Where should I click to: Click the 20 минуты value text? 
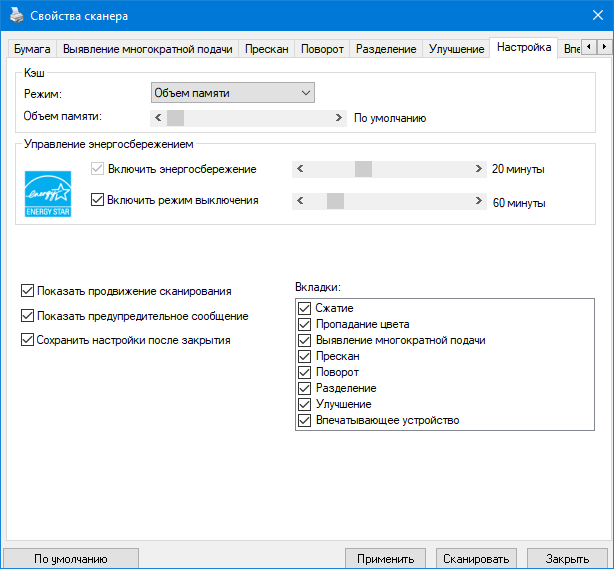coord(518,169)
